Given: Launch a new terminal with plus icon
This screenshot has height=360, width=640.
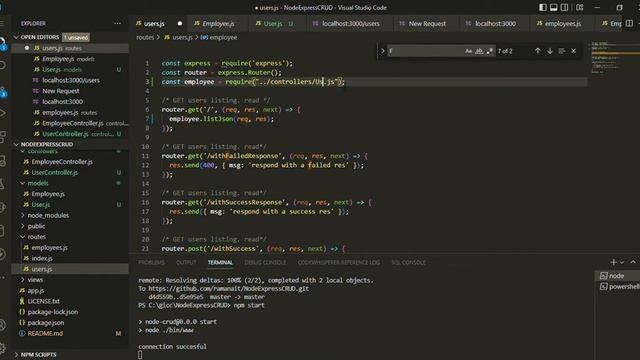Looking at the screenshot, I should point(613,262).
